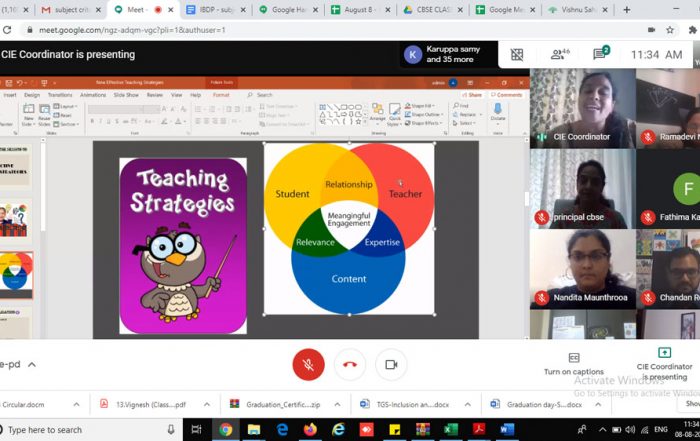Viewport: 700px width, 441px height.
Task: Click Karuppa samy participant avatar
Action: (412, 54)
